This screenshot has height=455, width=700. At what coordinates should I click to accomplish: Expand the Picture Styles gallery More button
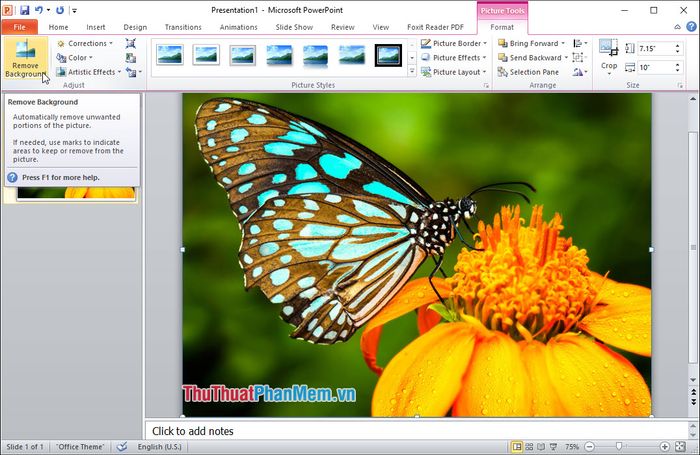tap(412, 71)
